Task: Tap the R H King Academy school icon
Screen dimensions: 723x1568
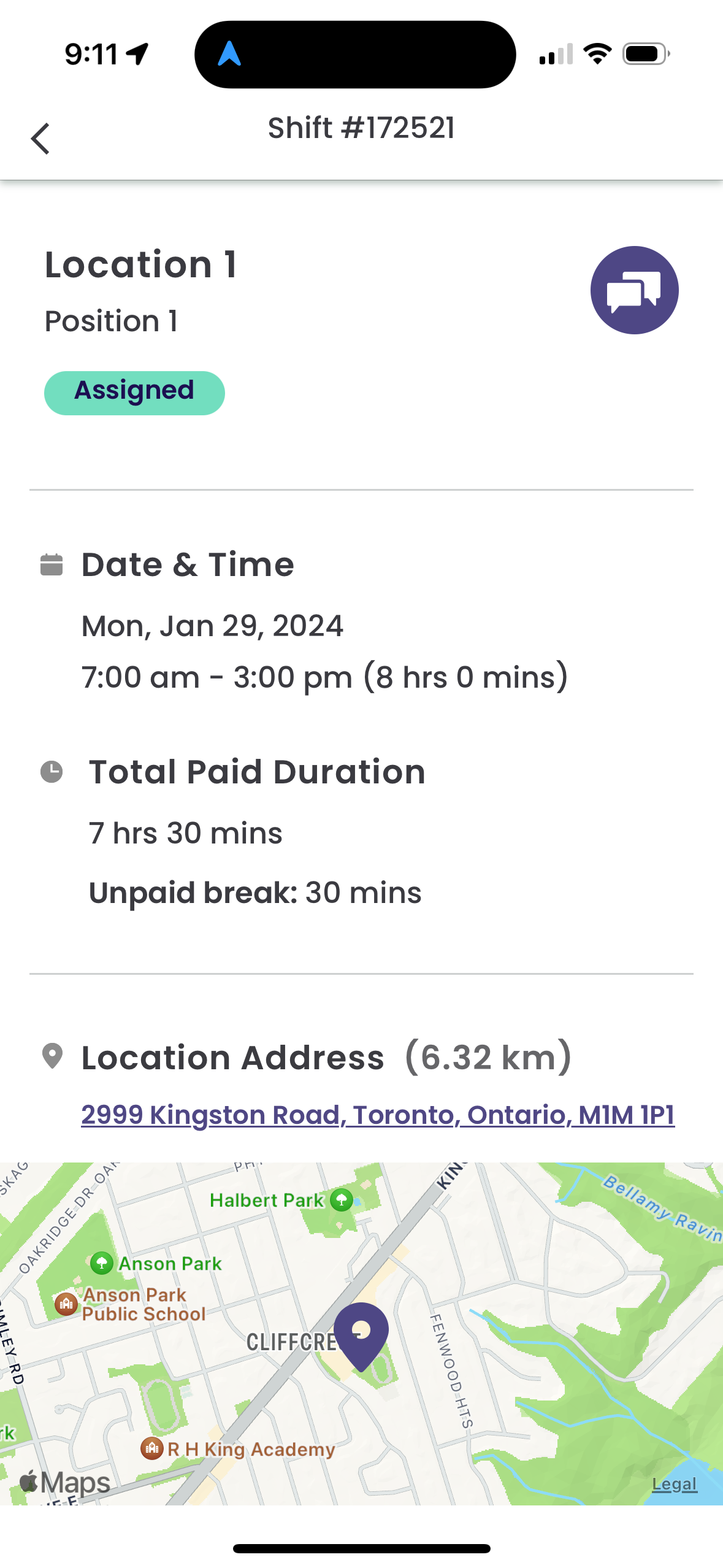Action: click(x=151, y=1448)
